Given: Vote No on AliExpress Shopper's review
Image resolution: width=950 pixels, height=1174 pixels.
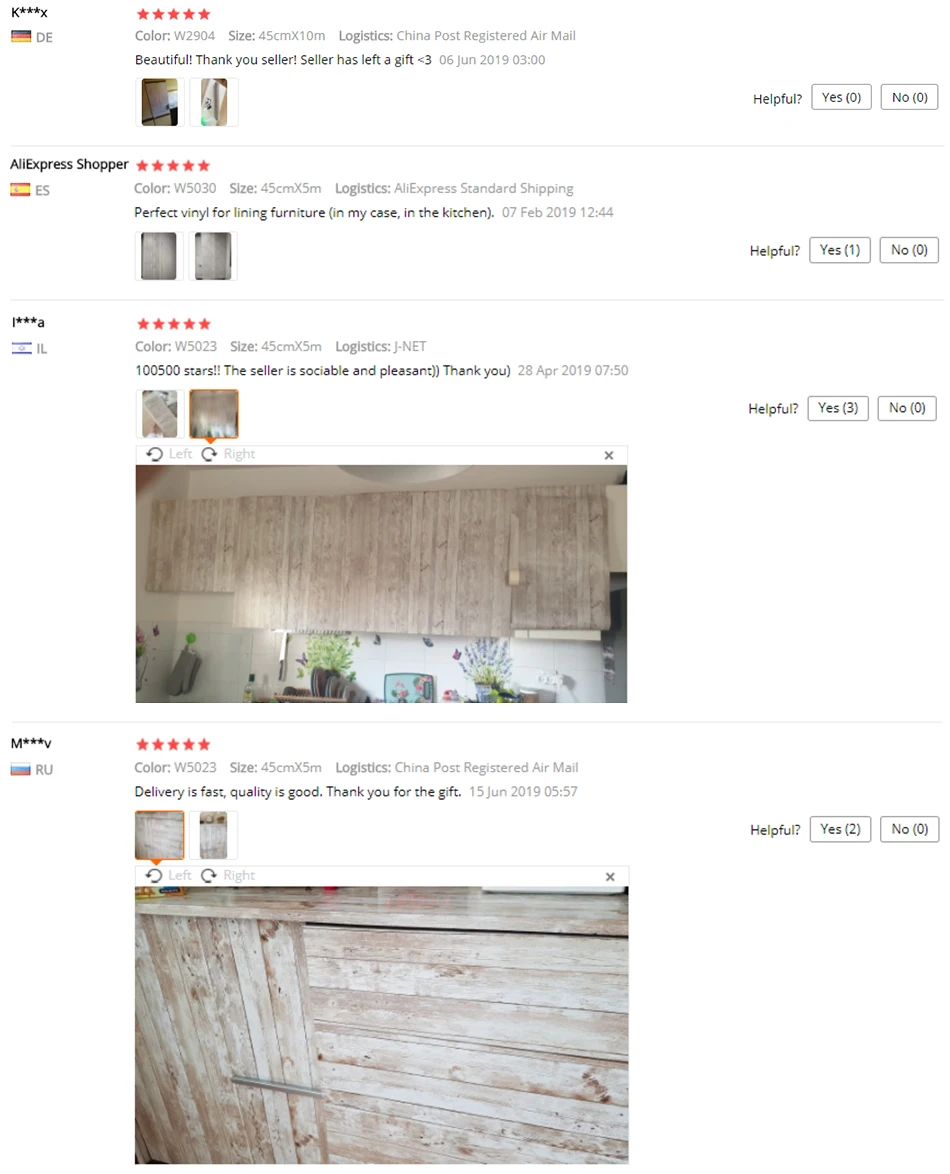Looking at the screenshot, I should pyautogui.click(x=909, y=250).
